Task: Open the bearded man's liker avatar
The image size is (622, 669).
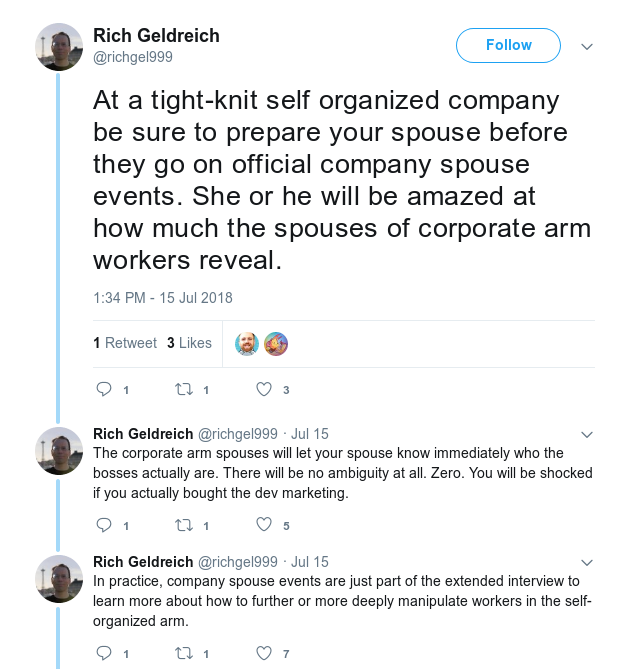Action: tap(247, 343)
